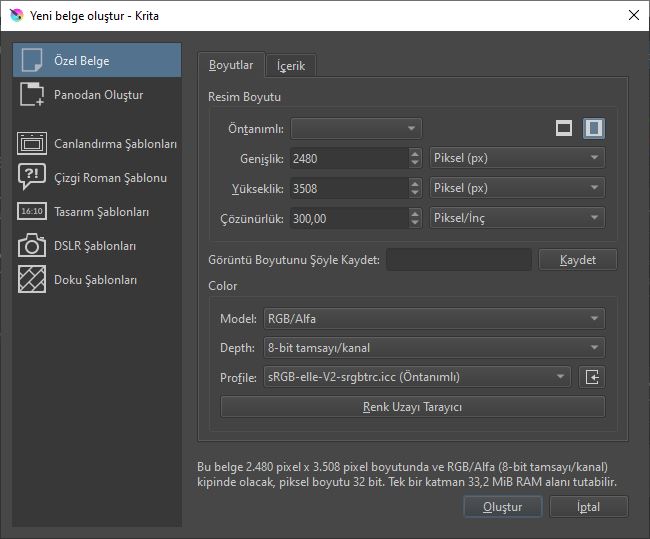Increase the Çözünürlük value with up arrow
Viewport: 650px width, 539px height.
pyautogui.click(x=415, y=213)
